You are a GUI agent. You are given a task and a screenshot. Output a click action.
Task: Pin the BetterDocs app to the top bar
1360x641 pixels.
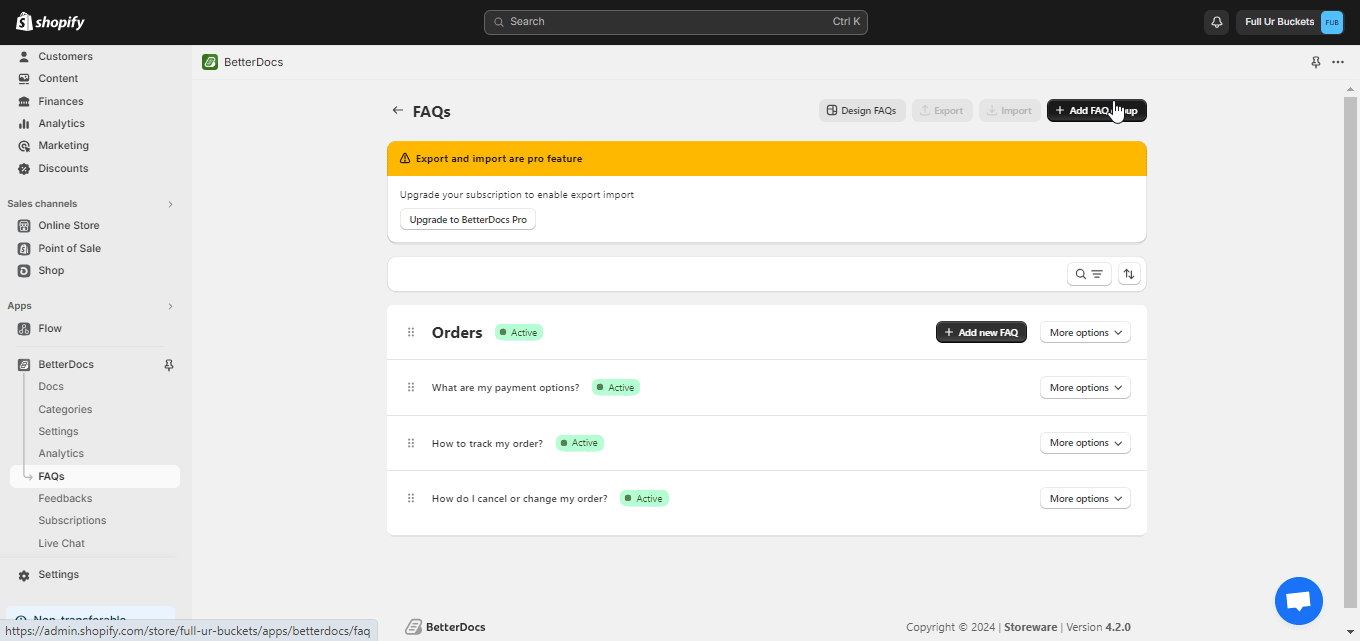(169, 364)
